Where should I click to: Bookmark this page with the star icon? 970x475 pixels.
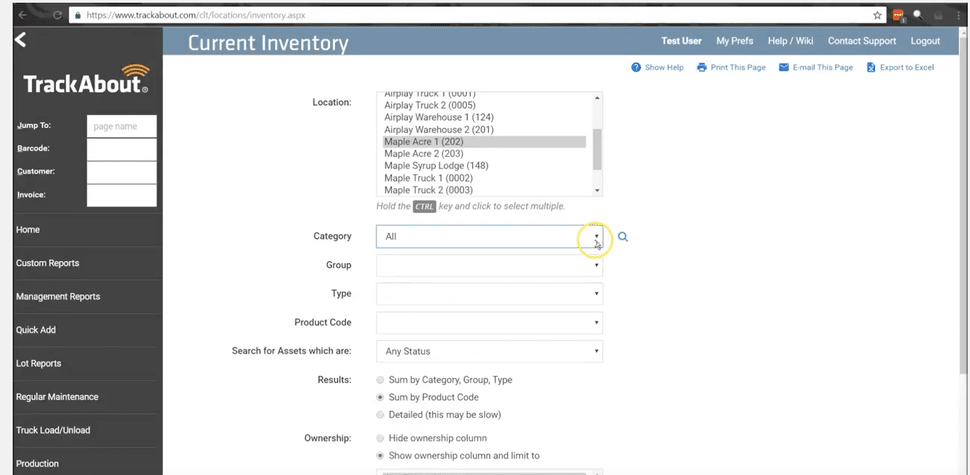coord(877,15)
